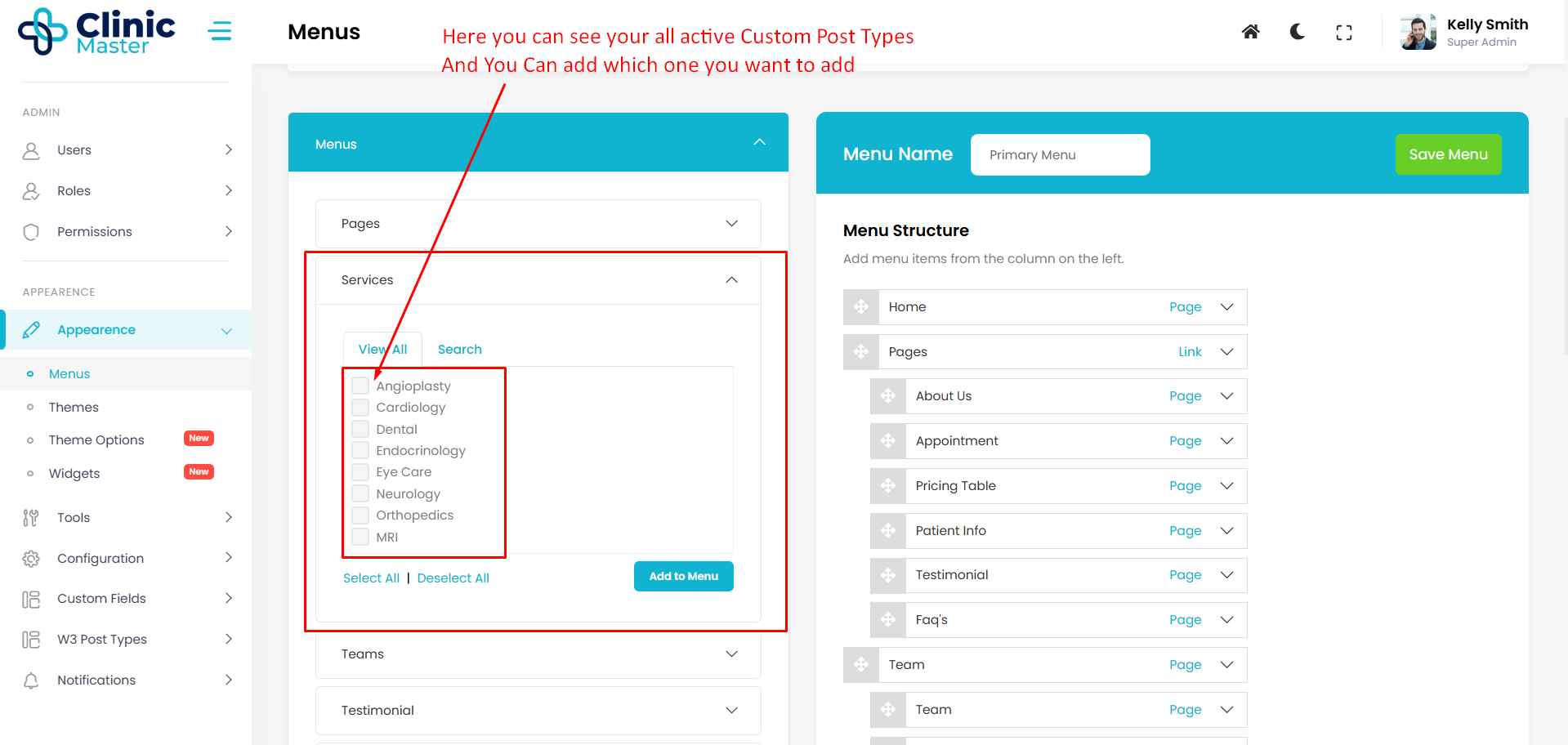1568x745 pixels.
Task: Open Themes in the sidebar menu
Action: pos(74,408)
